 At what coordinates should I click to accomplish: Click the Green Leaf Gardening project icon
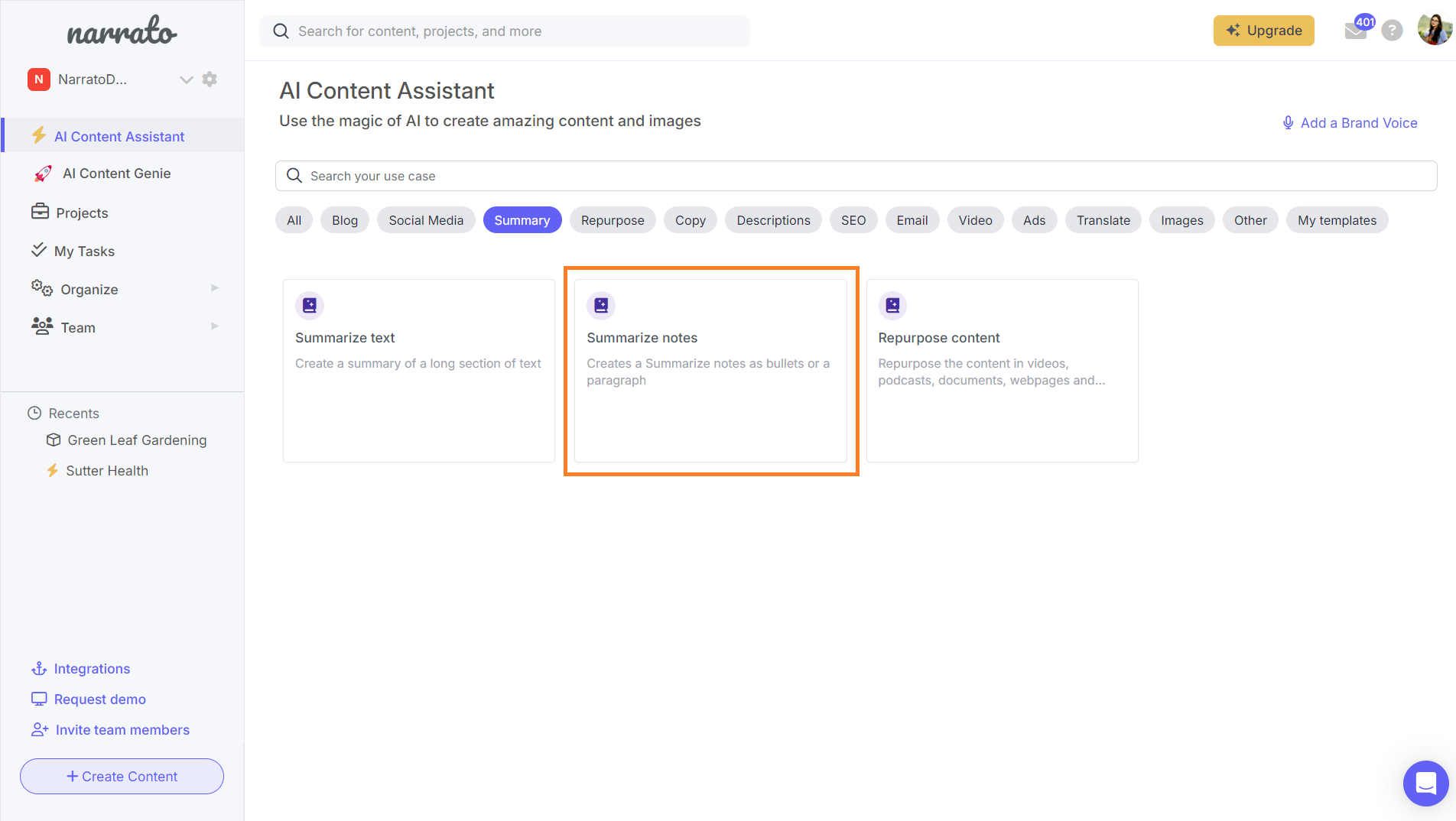(x=54, y=440)
